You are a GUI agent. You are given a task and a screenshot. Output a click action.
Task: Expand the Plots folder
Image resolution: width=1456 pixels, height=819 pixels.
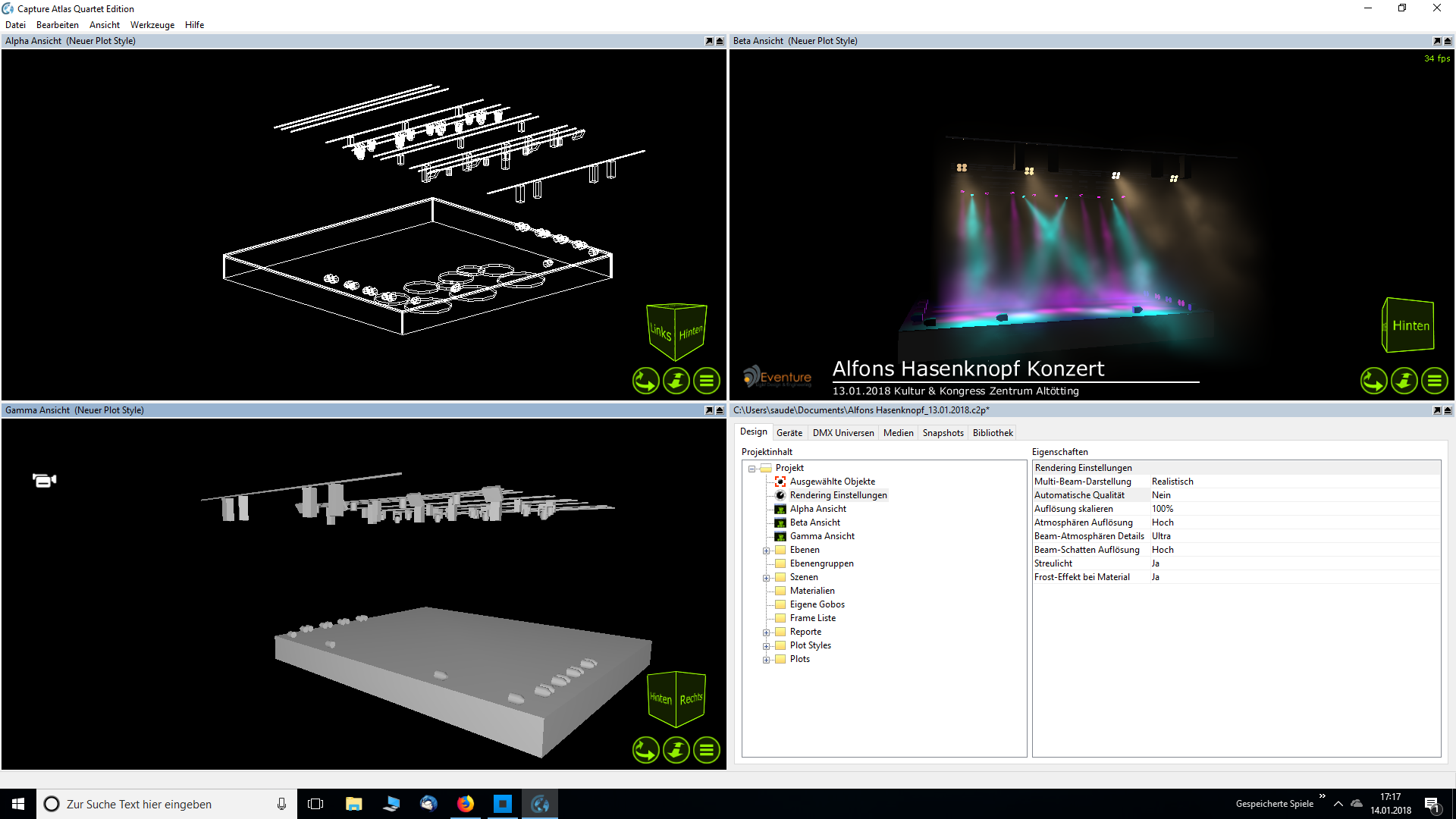(x=766, y=660)
